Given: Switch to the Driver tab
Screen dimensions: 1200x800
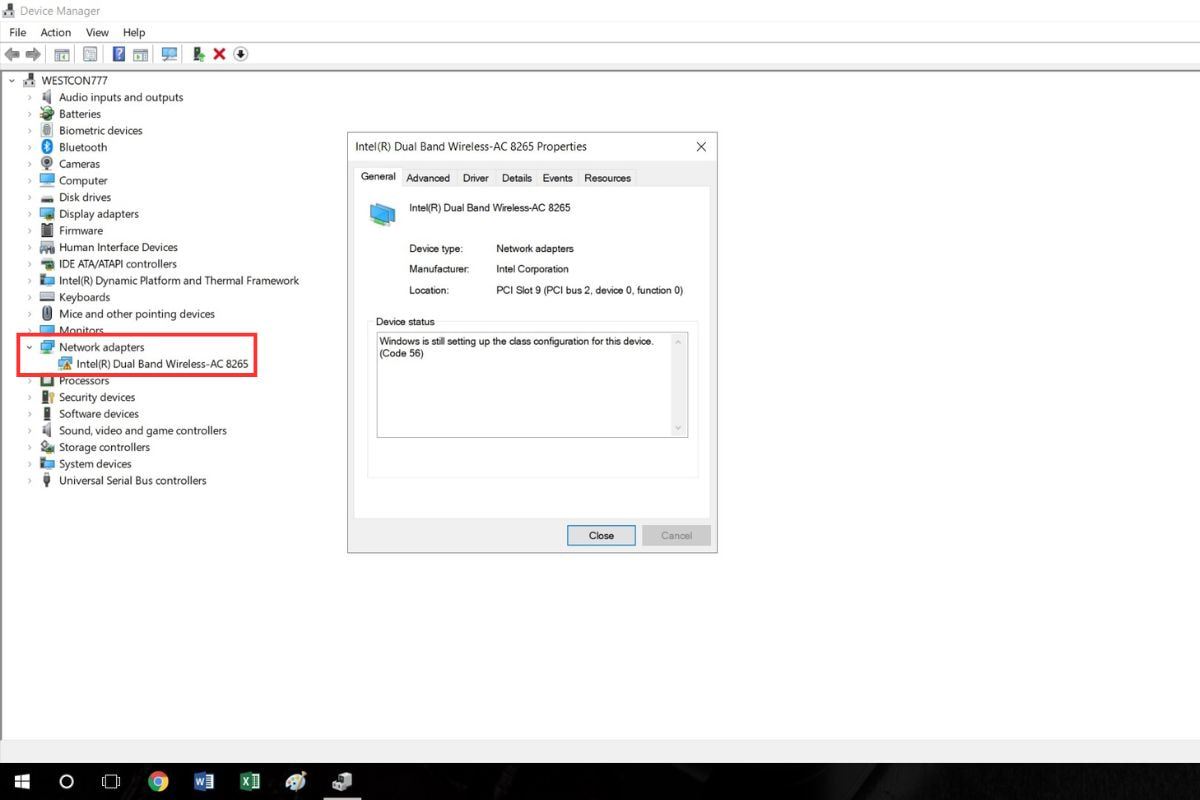Looking at the screenshot, I should (475, 178).
